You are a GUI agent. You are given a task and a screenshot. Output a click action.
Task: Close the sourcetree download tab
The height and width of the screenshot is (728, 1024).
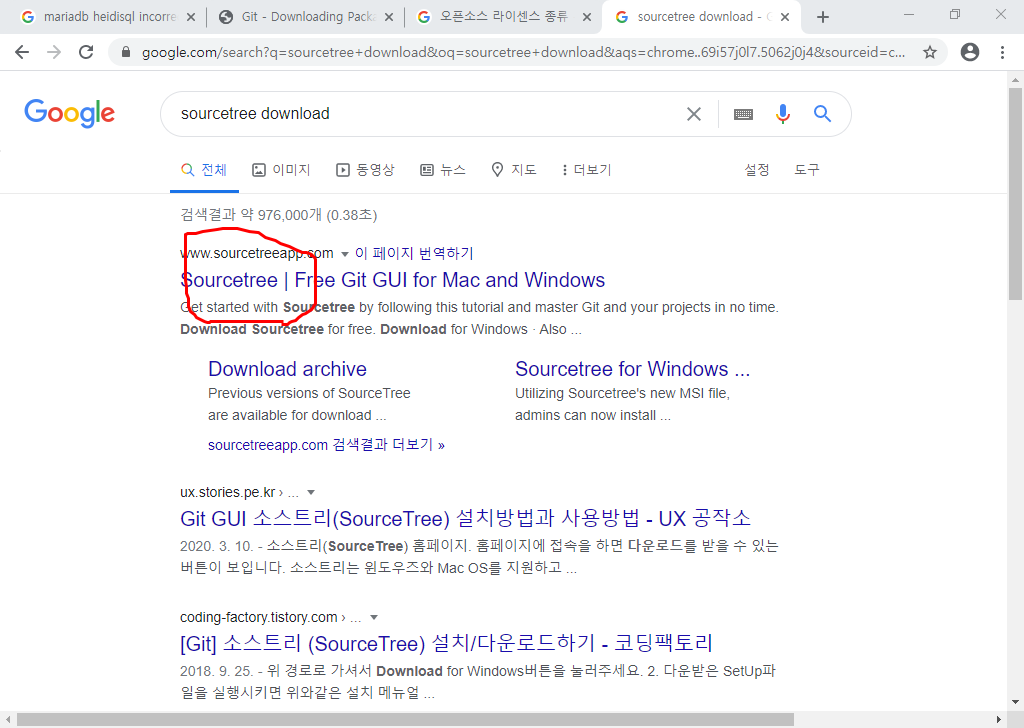(x=785, y=18)
